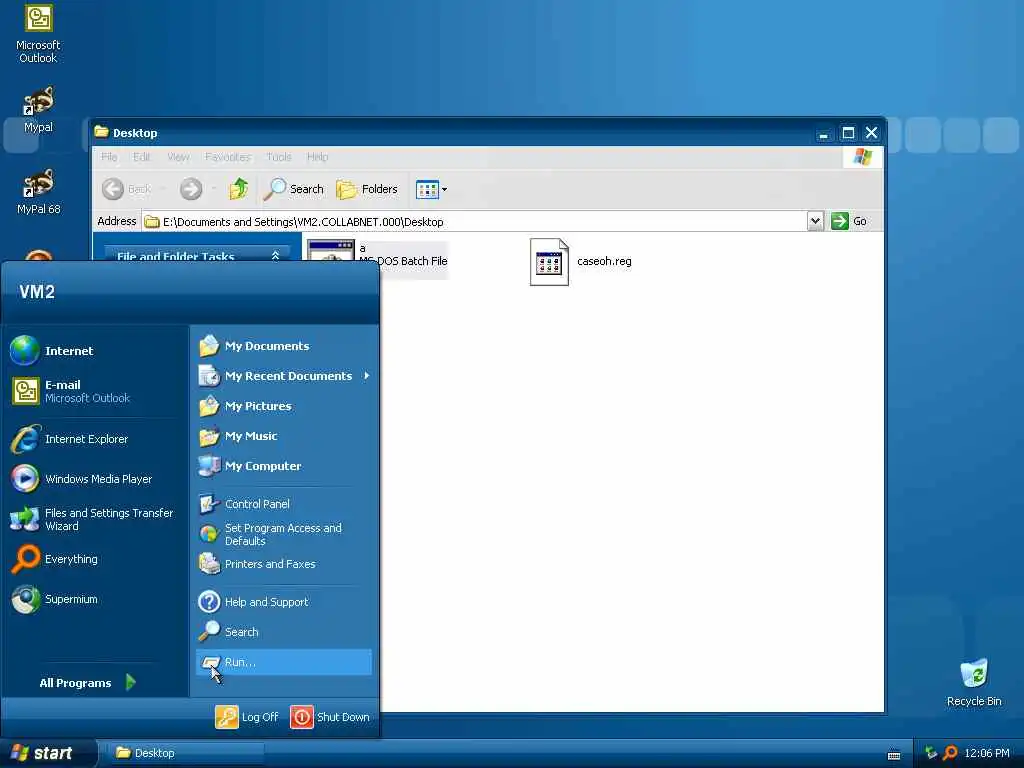Open the View menu

[178, 157]
